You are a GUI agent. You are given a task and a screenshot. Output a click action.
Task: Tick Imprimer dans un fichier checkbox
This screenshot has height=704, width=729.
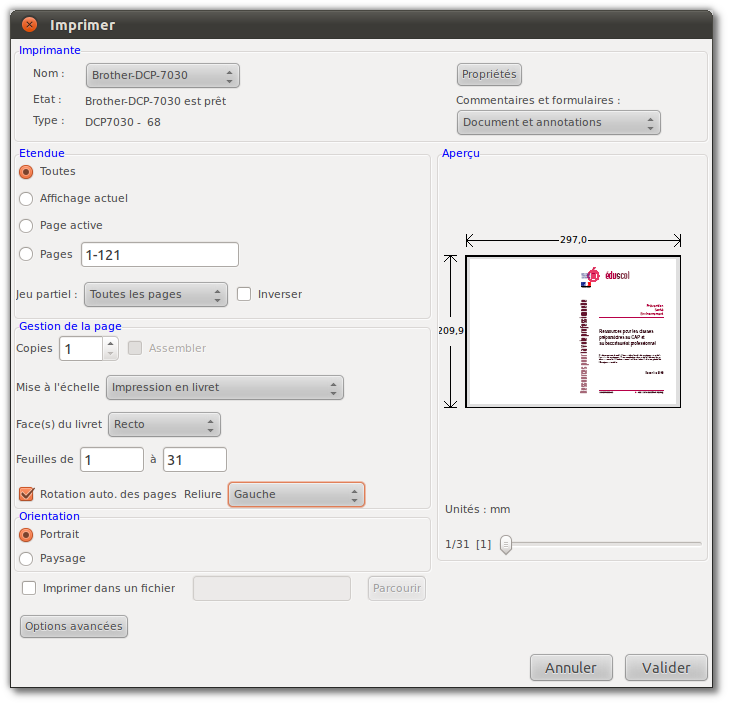[x=29, y=588]
